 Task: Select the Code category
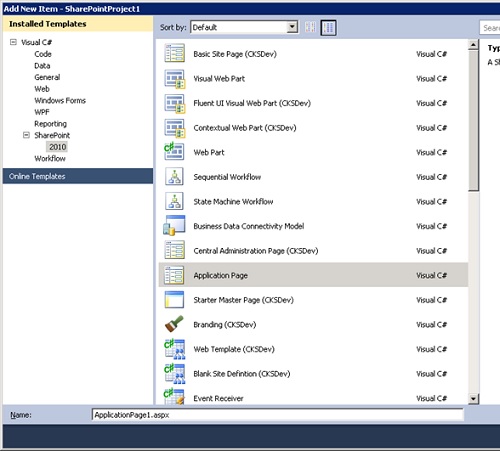[43, 54]
